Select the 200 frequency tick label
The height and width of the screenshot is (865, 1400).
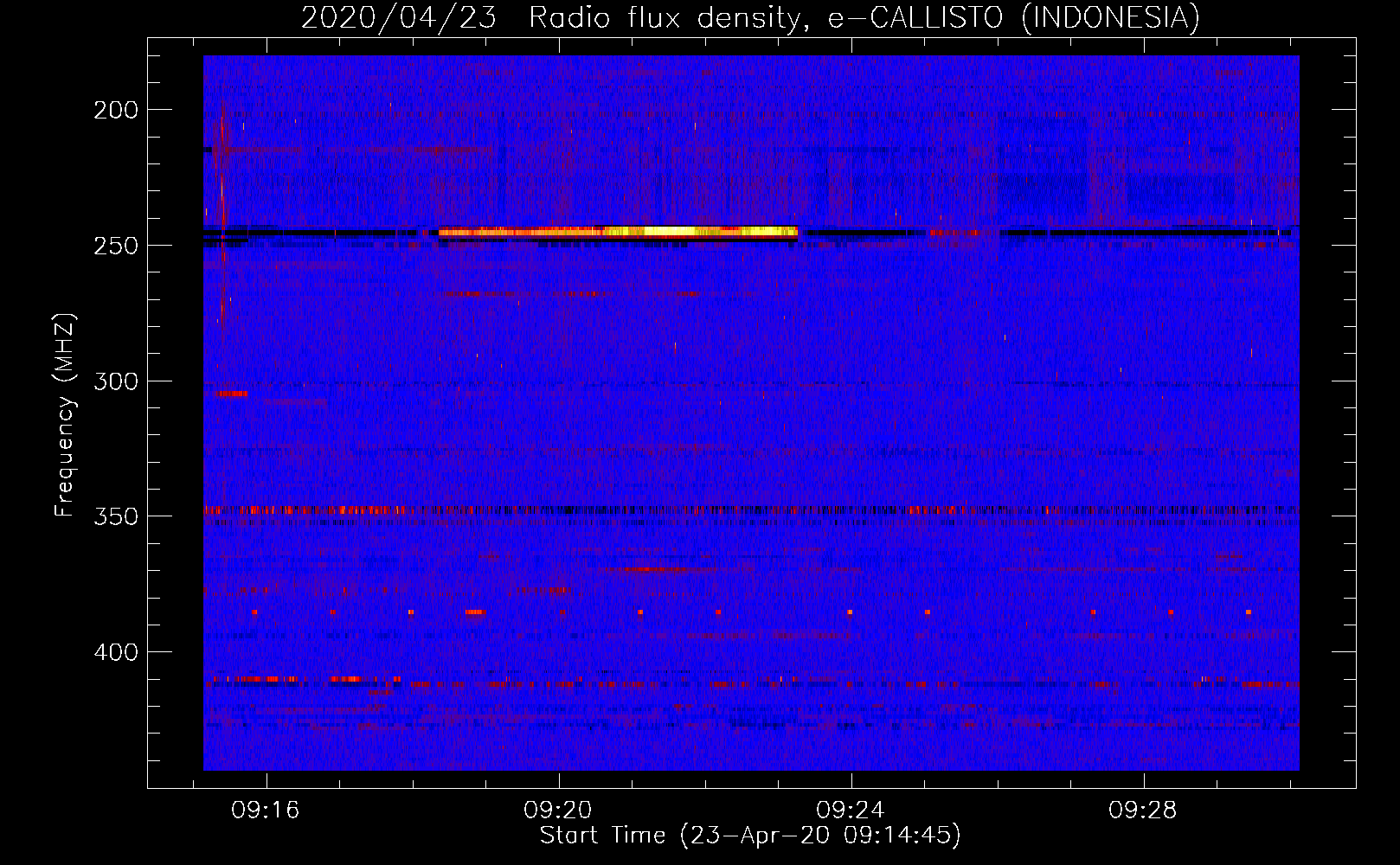click(116, 110)
